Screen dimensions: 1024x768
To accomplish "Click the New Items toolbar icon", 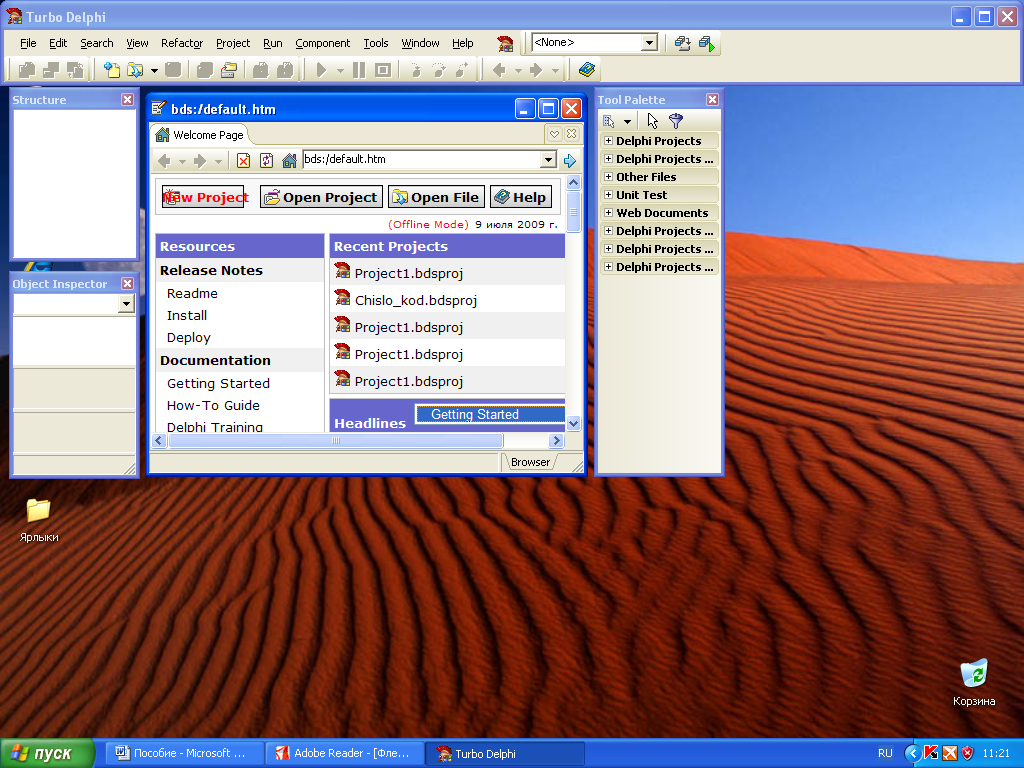I will (112, 70).
